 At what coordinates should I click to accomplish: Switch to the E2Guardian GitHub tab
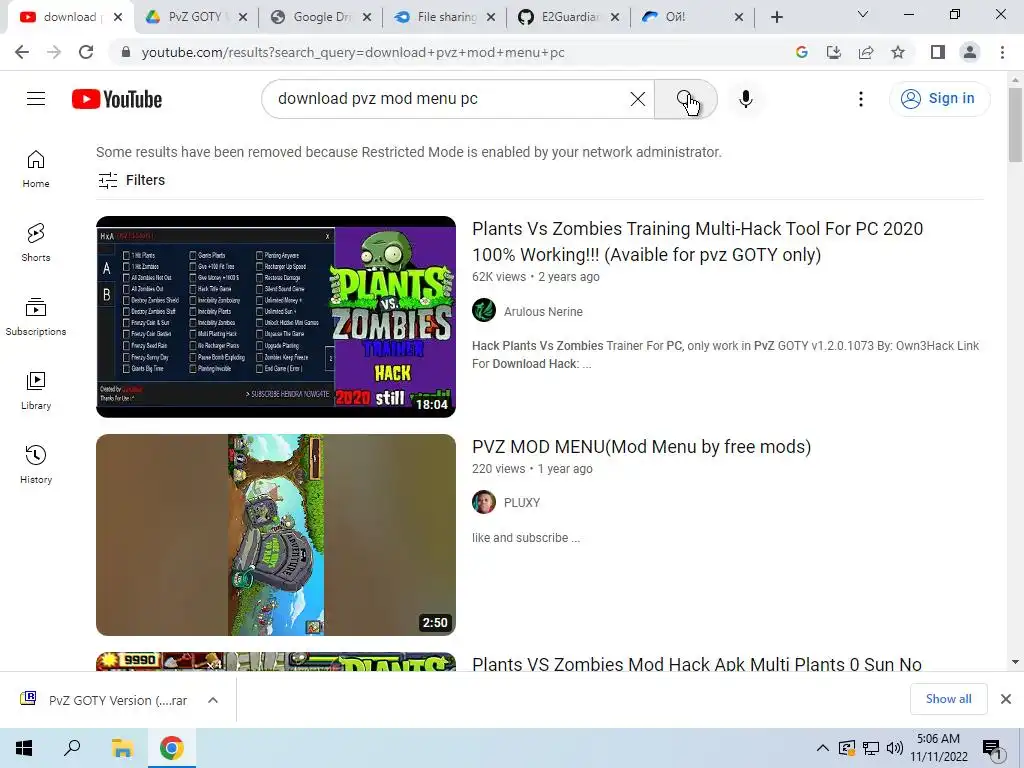[x=567, y=17]
